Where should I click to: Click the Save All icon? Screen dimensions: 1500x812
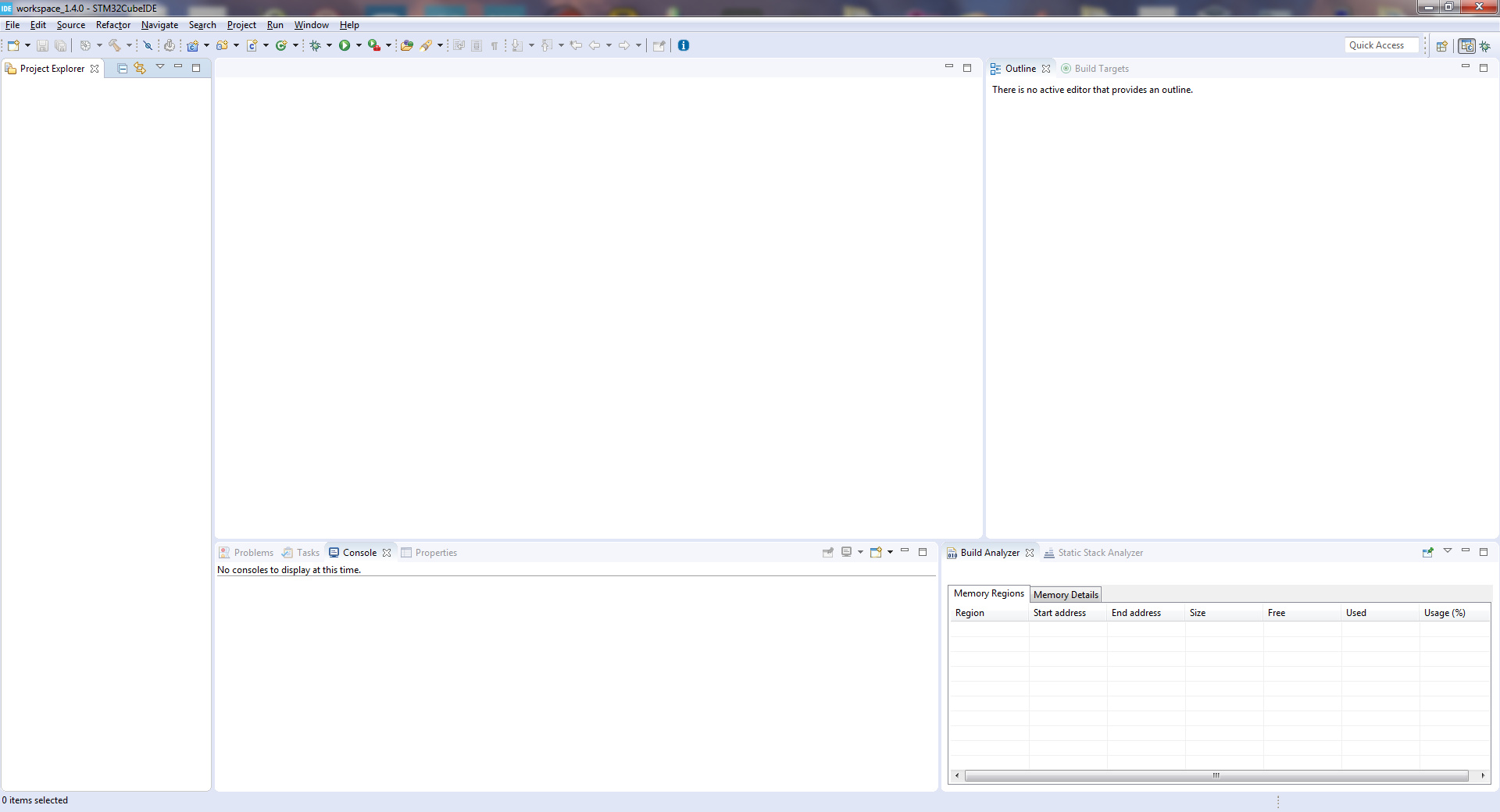(61, 45)
